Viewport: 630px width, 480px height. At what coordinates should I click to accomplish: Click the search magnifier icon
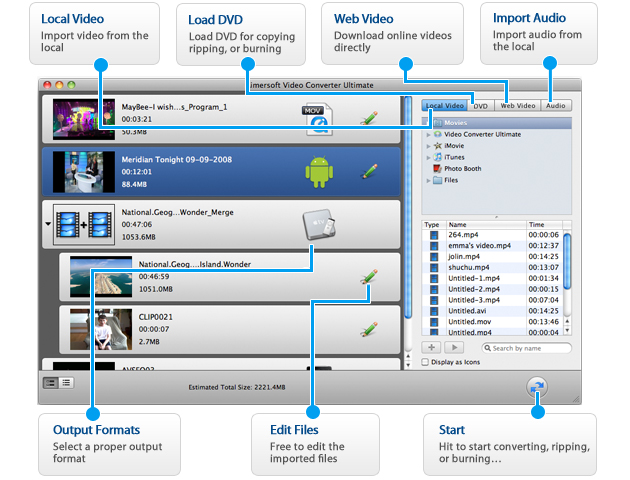[487, 348]
